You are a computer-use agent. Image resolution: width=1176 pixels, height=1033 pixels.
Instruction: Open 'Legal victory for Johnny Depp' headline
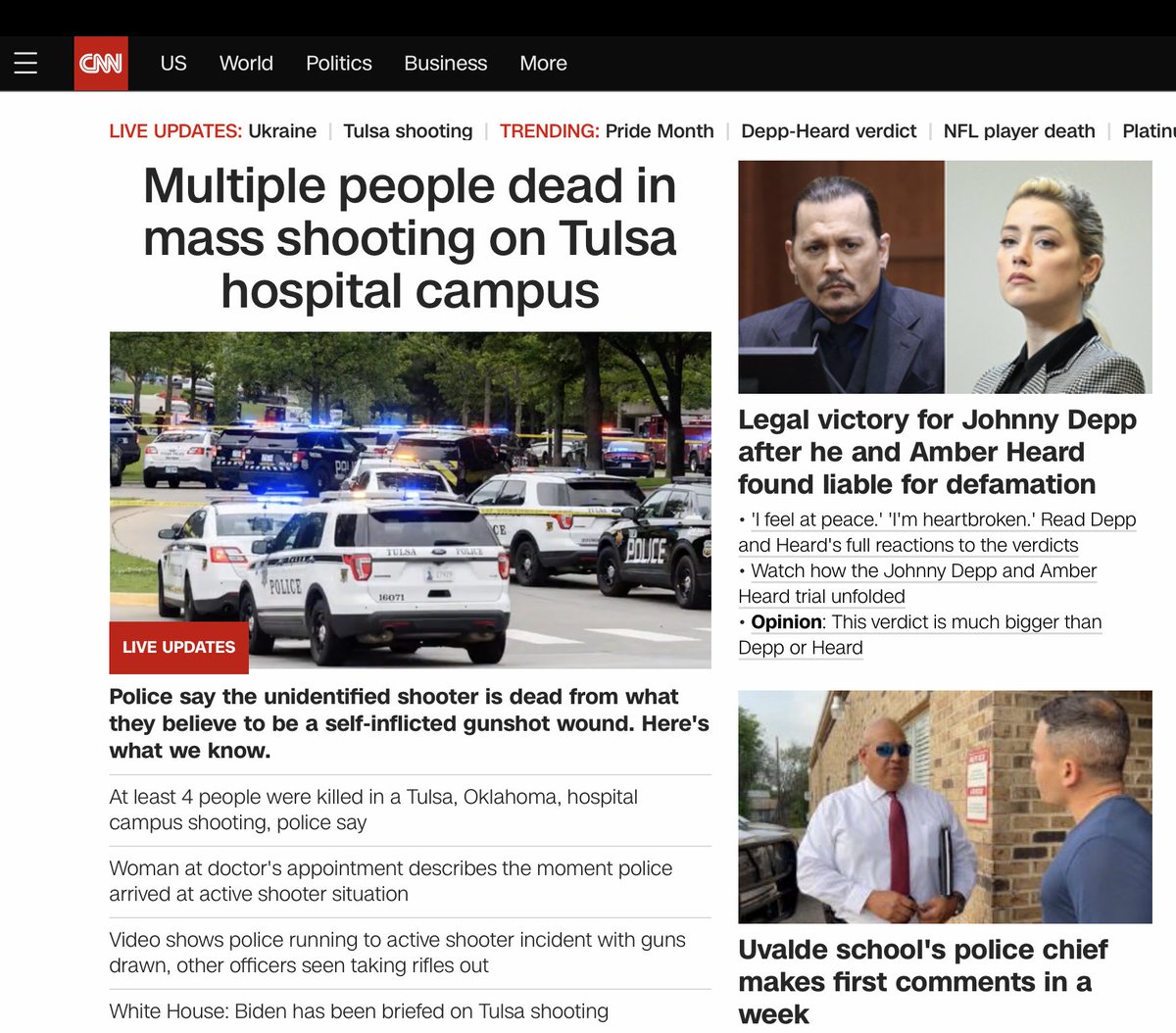pos(938,452)
